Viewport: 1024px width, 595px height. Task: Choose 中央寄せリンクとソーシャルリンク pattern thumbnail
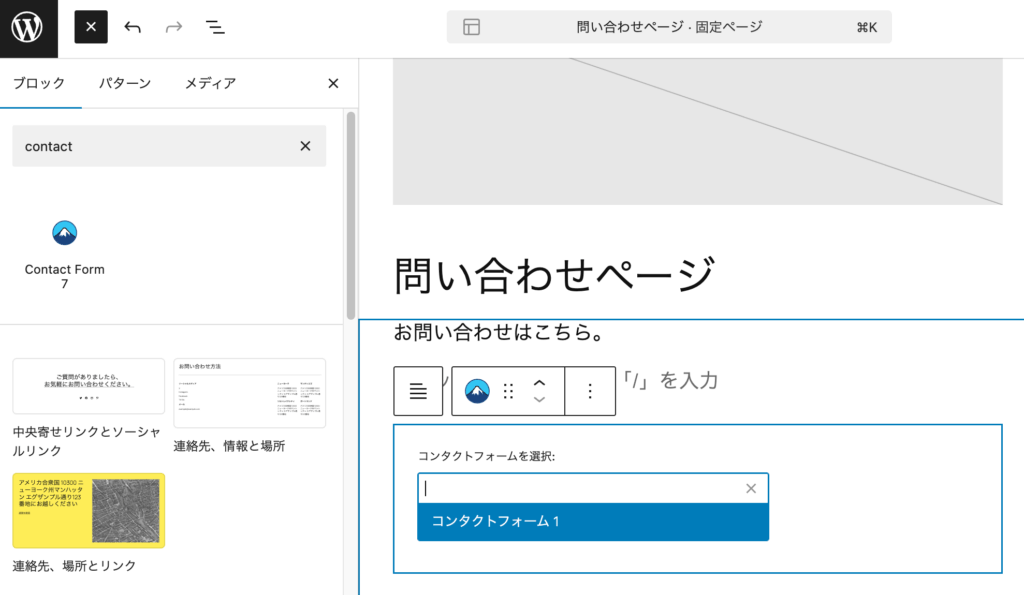pos(89,386)
